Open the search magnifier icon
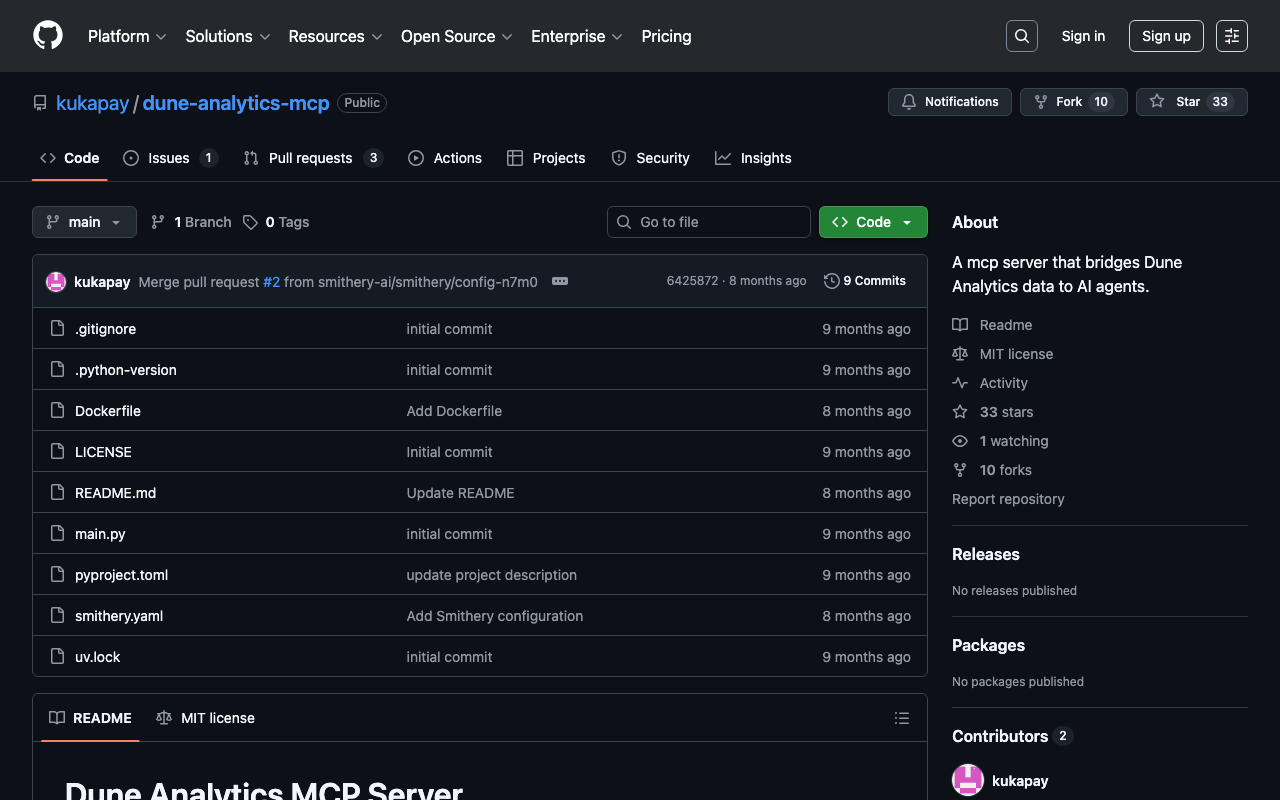Screen dimensions: 1280x800 click(x=1021, y=36)
